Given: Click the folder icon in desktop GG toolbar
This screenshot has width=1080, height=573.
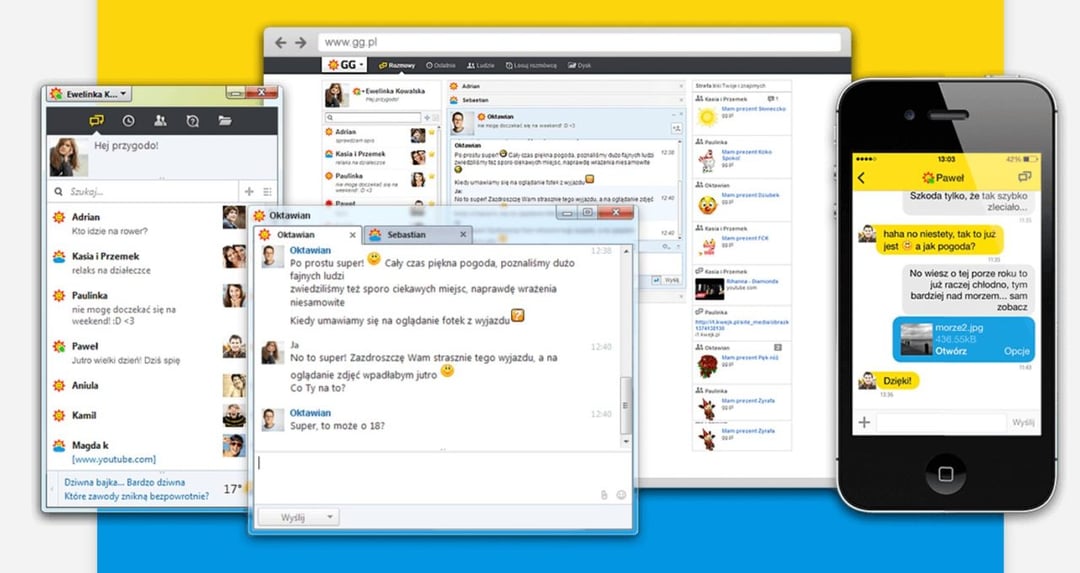Looking at the screenshot, I should (225, 121).
